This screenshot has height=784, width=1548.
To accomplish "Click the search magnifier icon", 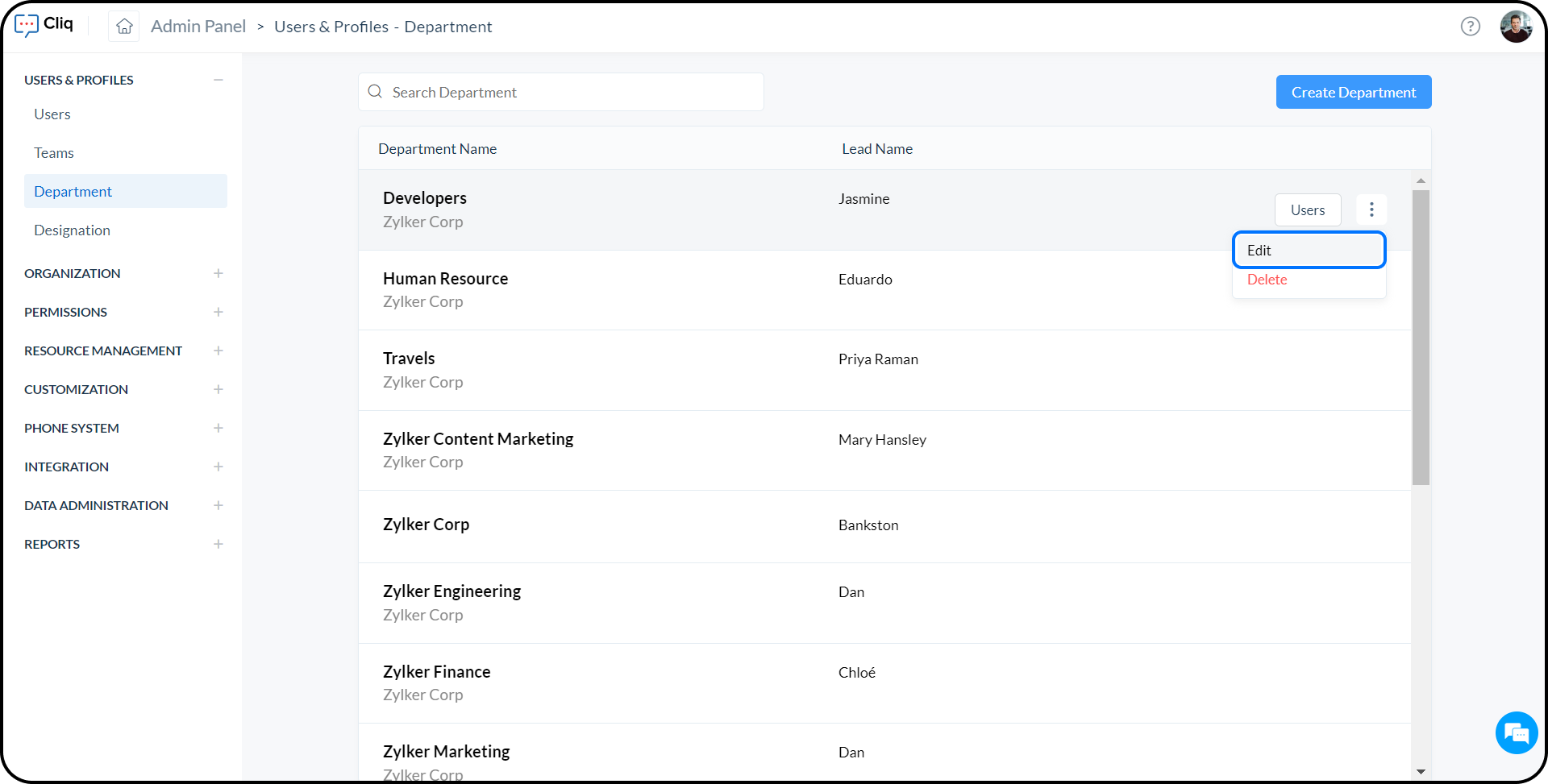I will [x=375, y=92].
